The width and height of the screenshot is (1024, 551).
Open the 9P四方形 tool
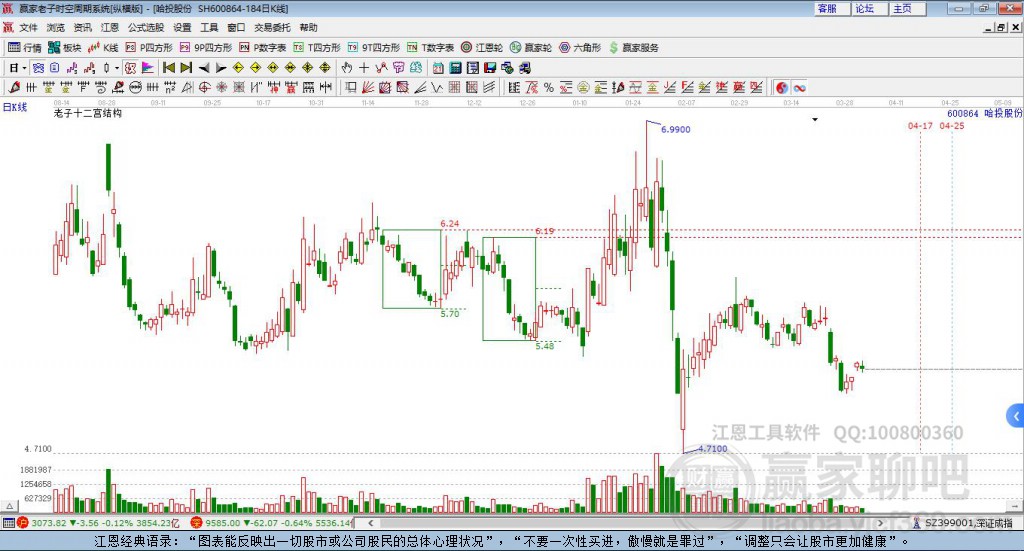click(206, 48)
